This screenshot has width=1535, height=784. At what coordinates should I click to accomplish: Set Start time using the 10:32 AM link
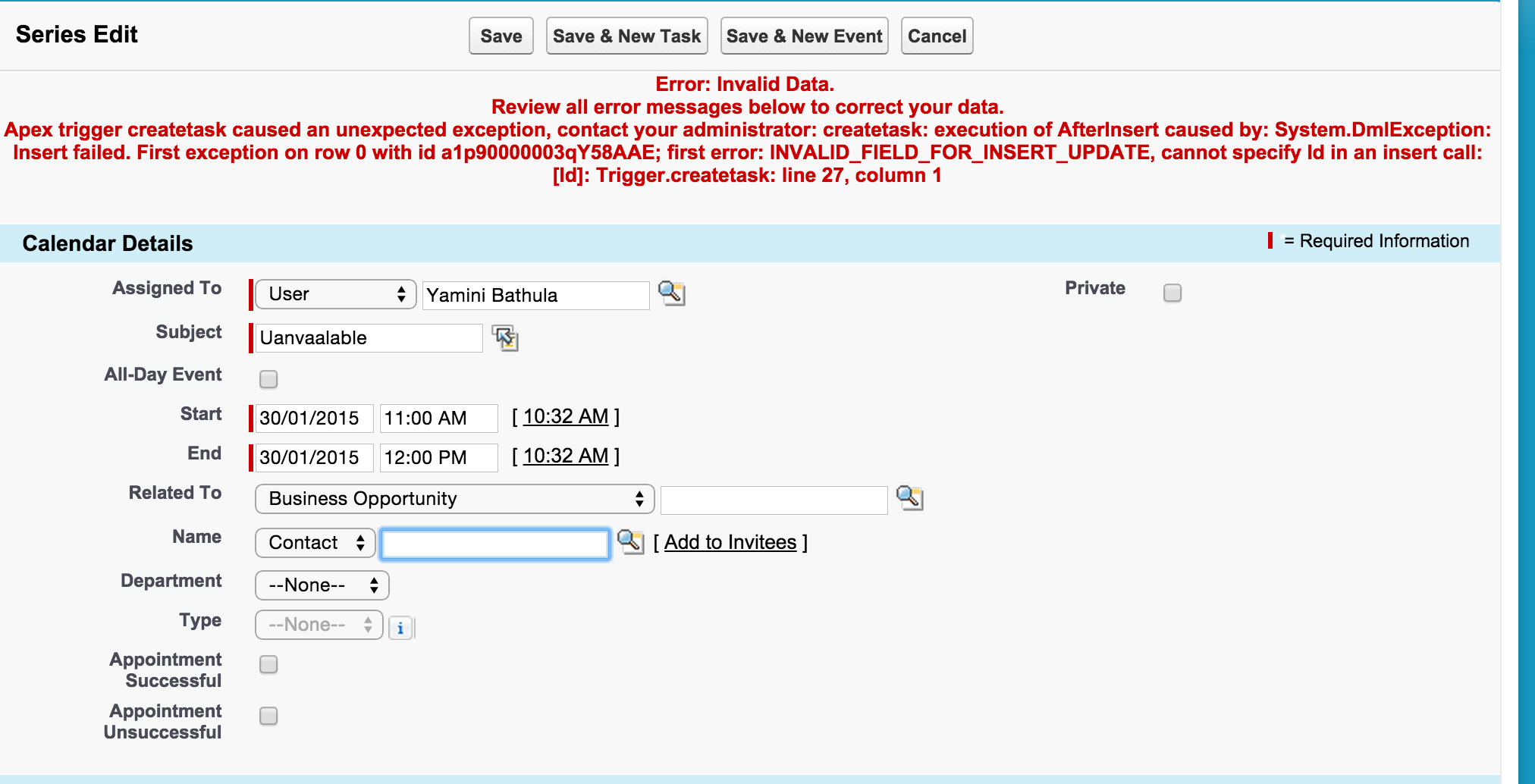click(x=566, y=416)
